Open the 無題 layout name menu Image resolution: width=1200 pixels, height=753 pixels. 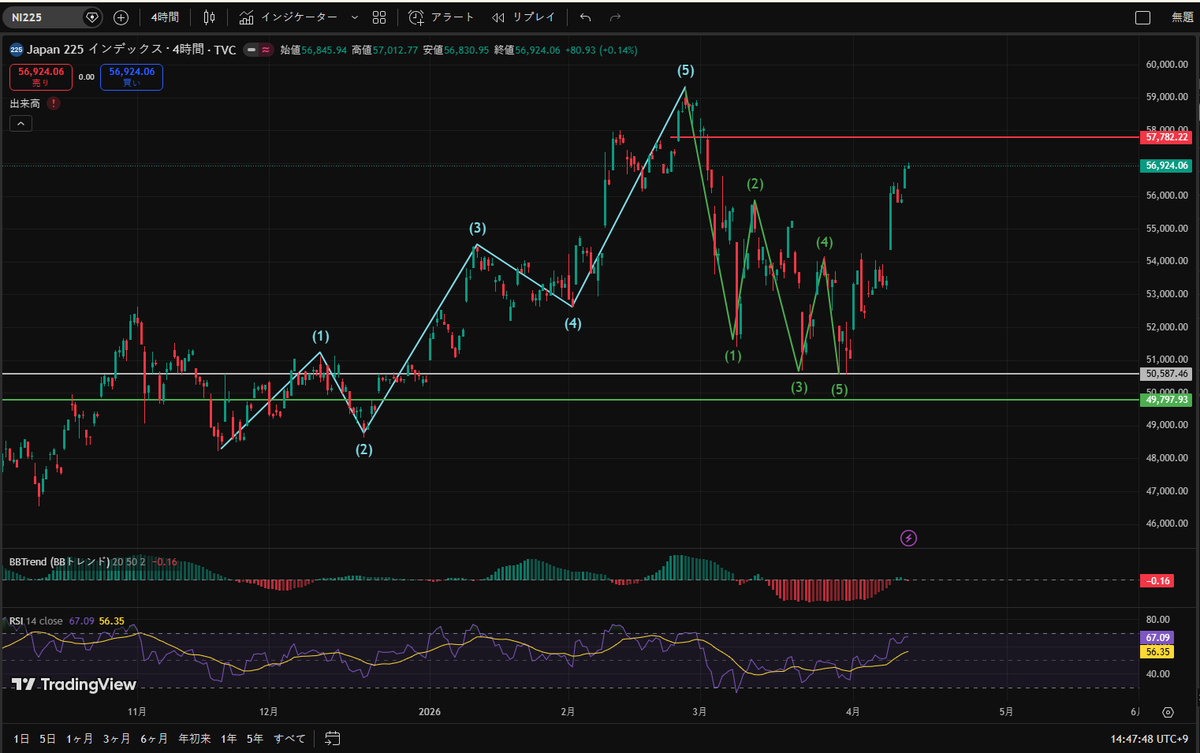tap(1181, 17)
